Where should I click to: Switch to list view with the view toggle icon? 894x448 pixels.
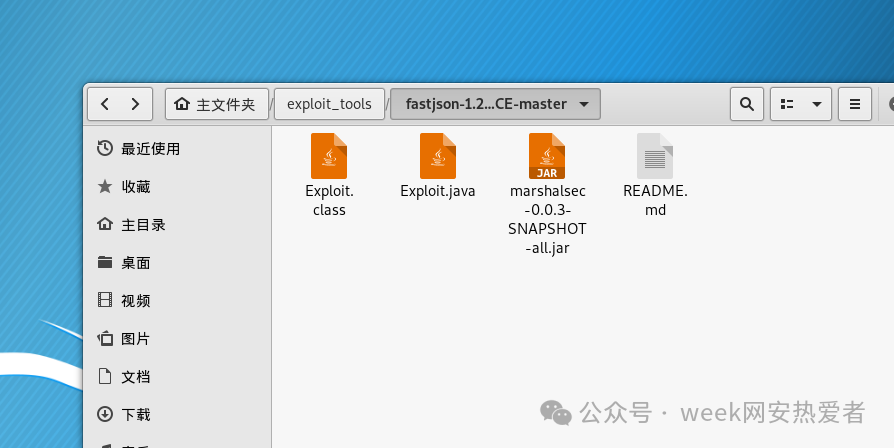click(787, 104)
